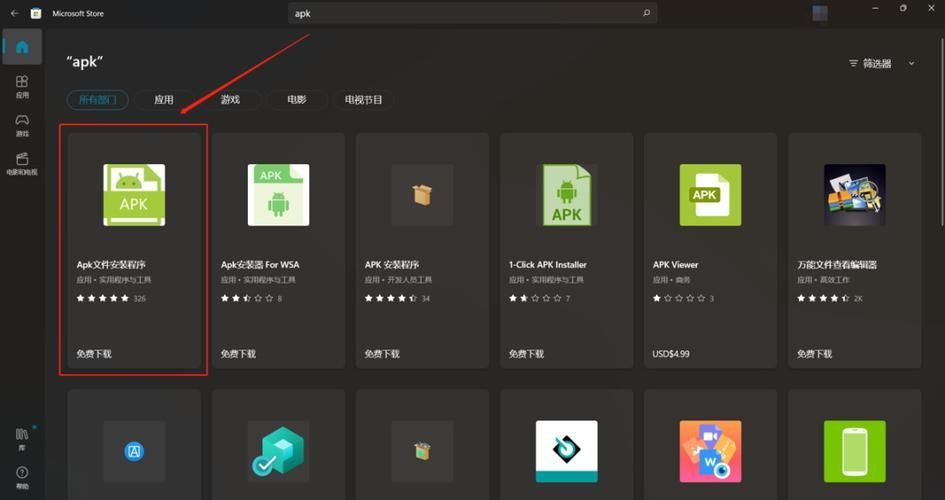
Task: Click 免费下载 under 万能文件查看编辑器
Action: tap(814, 354)
